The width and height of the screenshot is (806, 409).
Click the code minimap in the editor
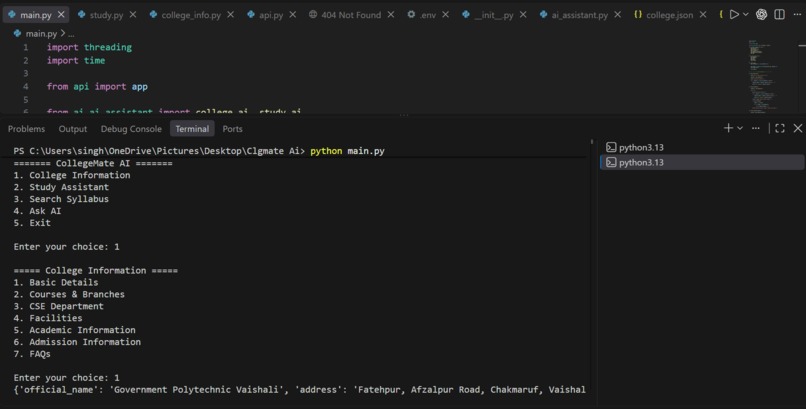[x=764, y=77]
